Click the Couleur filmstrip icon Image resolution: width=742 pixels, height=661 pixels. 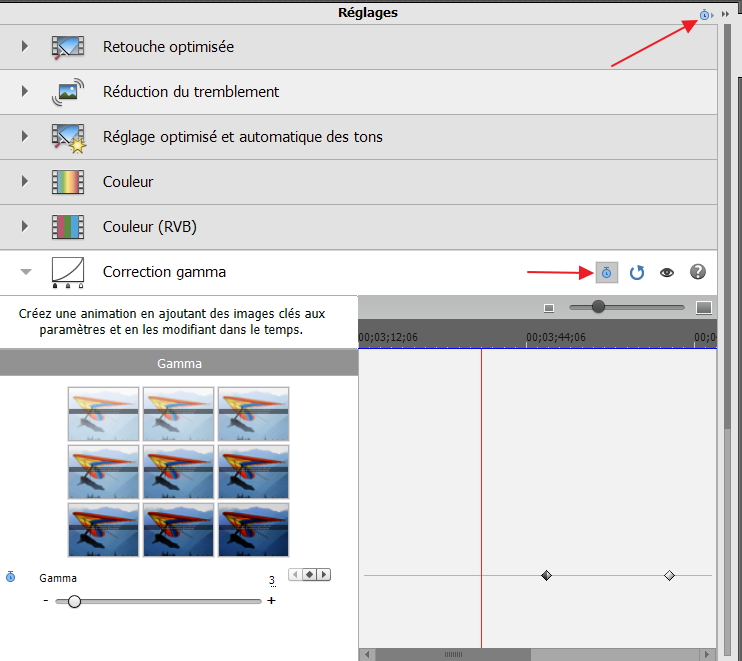[x=68, y=182]
